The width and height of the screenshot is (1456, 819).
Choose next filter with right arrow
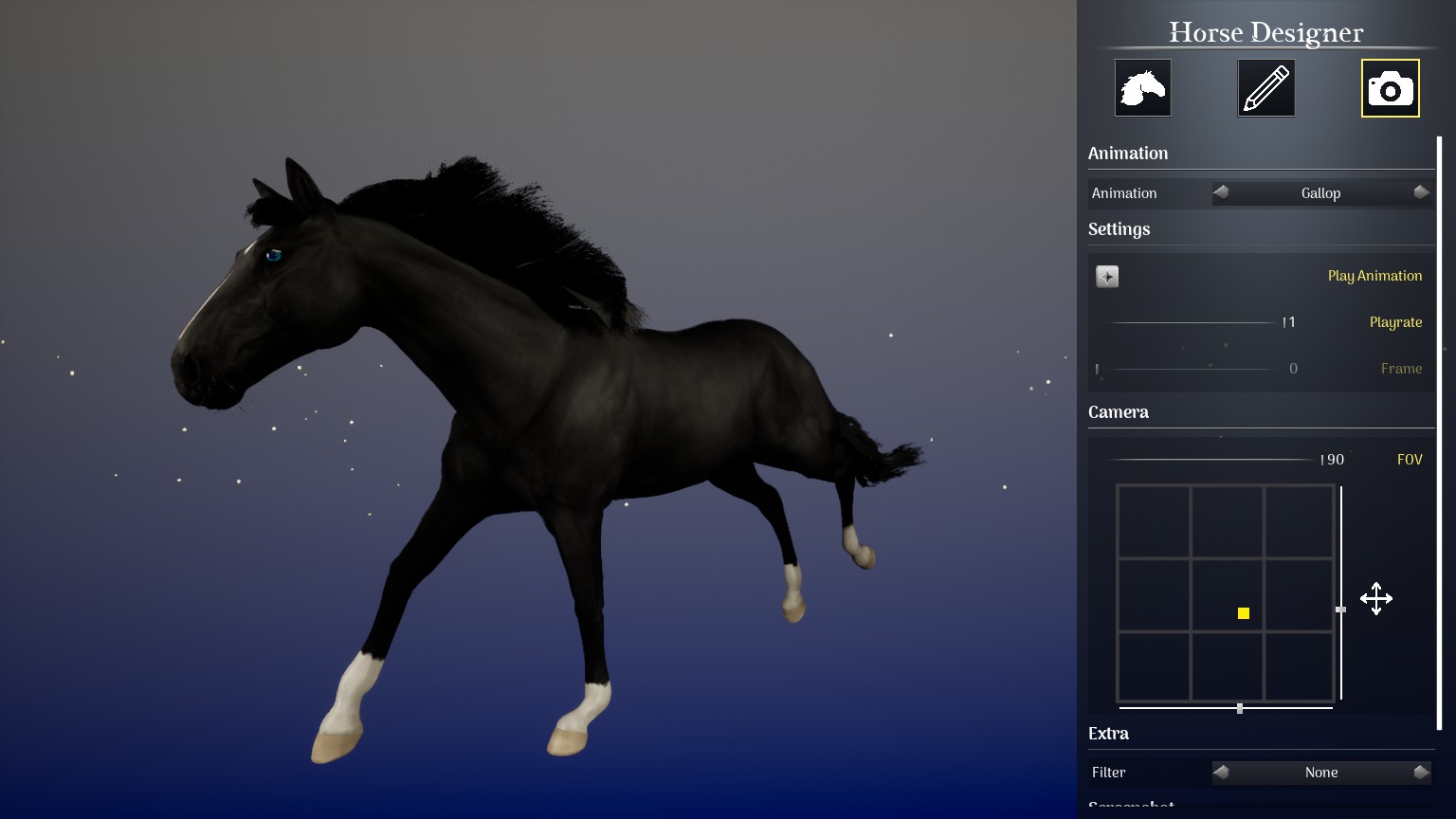point(1421,772)
